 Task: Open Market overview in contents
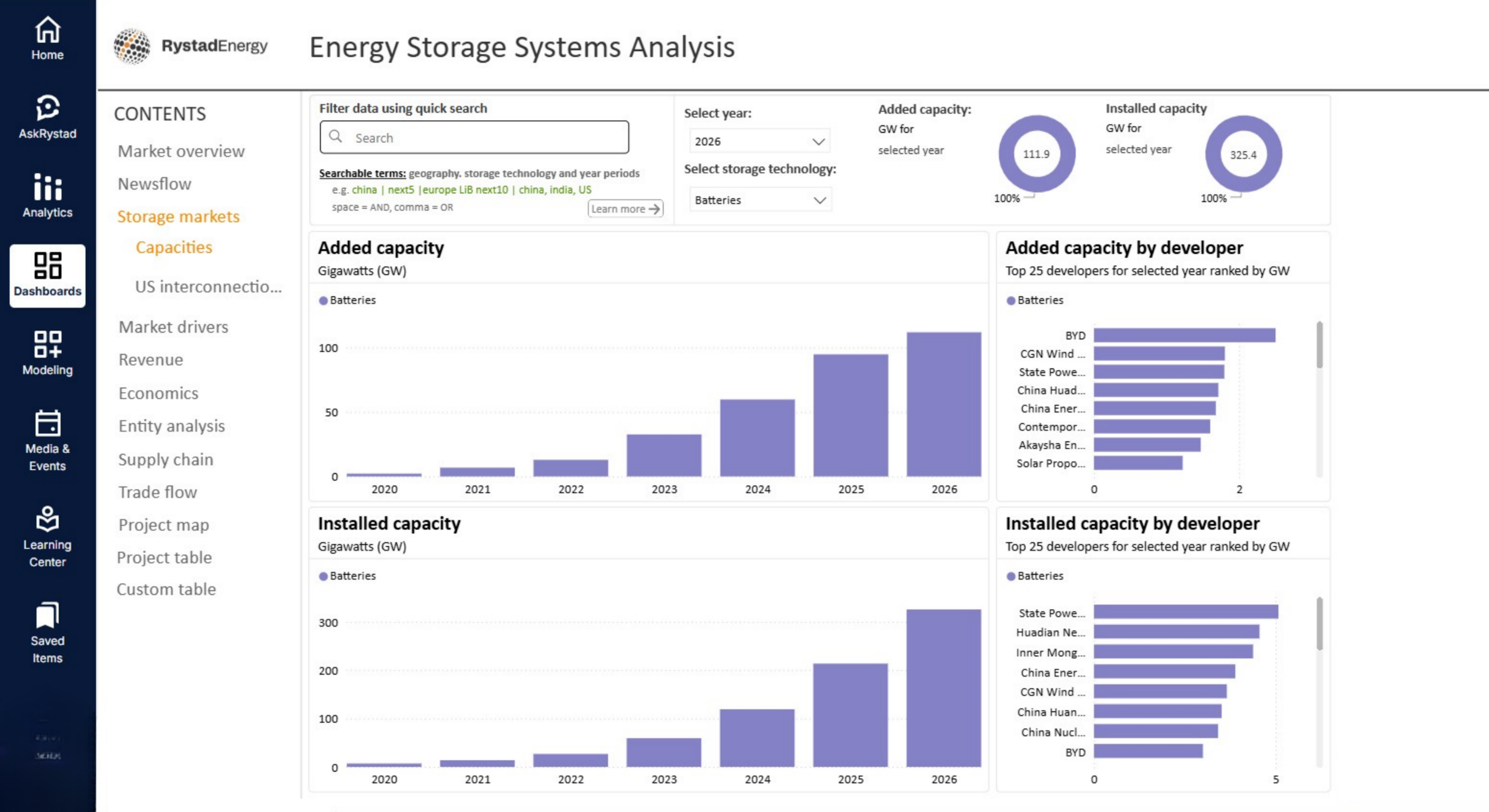(x=181, y=151)
